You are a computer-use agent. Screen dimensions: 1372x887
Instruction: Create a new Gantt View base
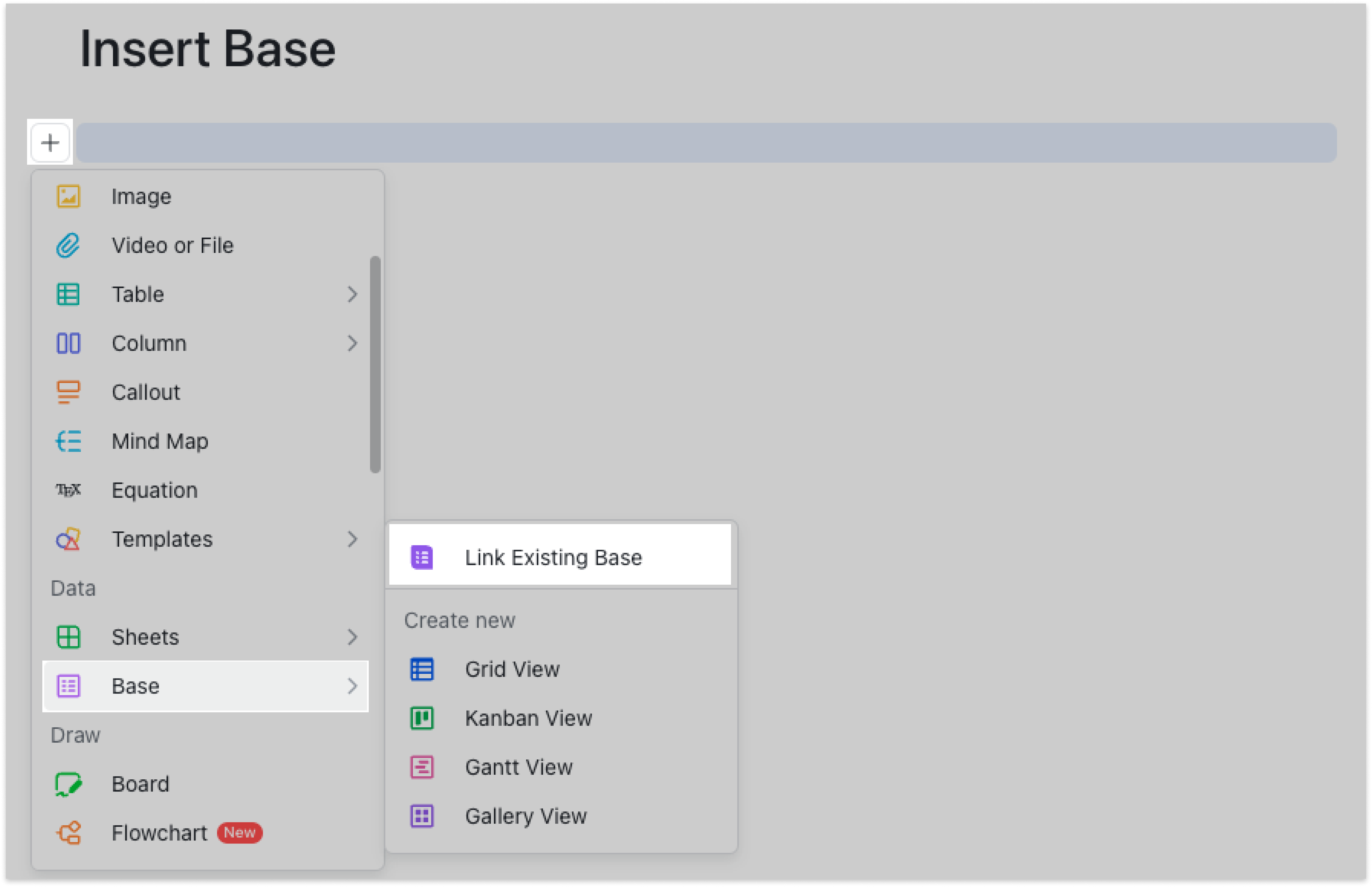click(x=560, y=767)
